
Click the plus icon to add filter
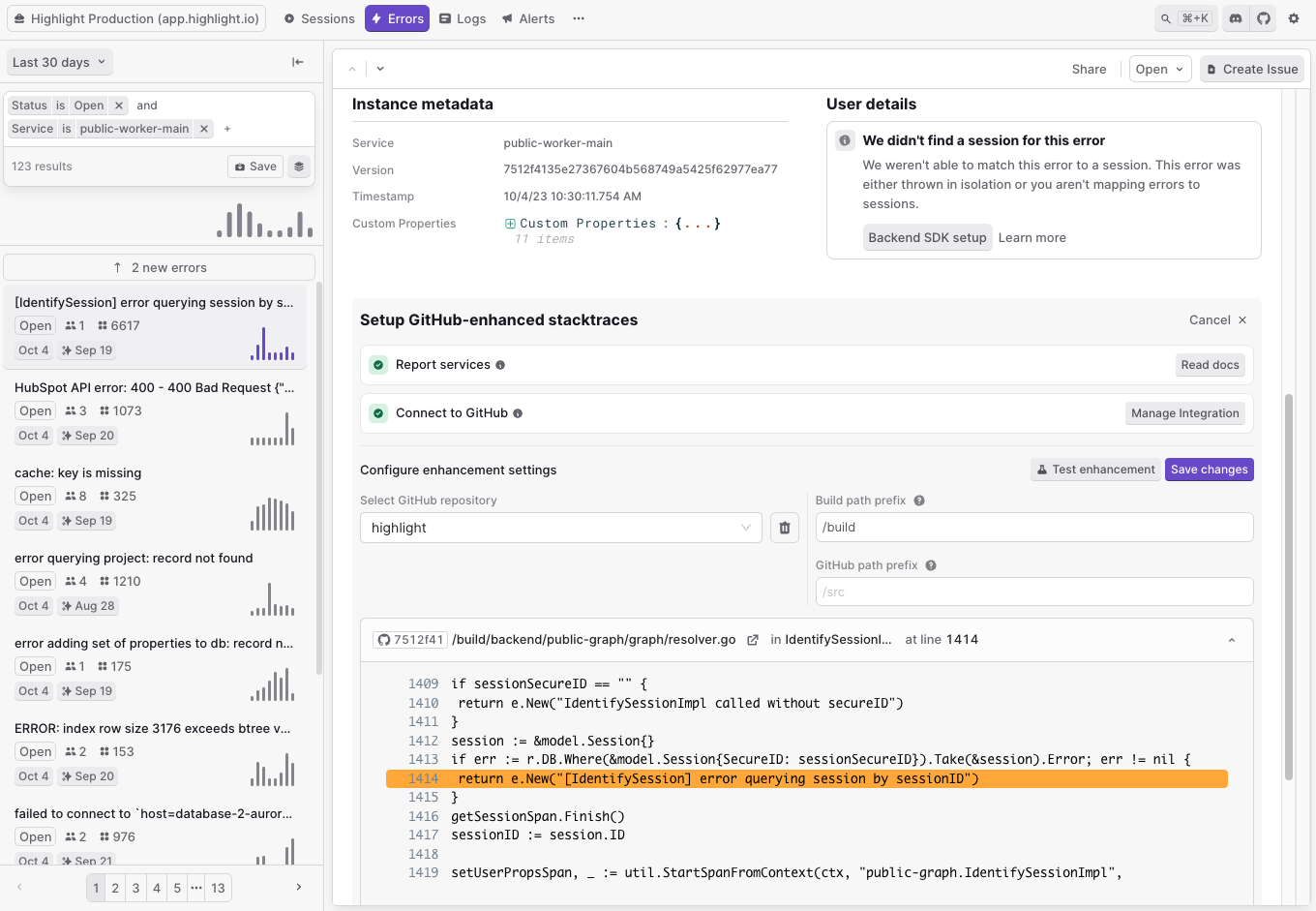click(227, 129)
